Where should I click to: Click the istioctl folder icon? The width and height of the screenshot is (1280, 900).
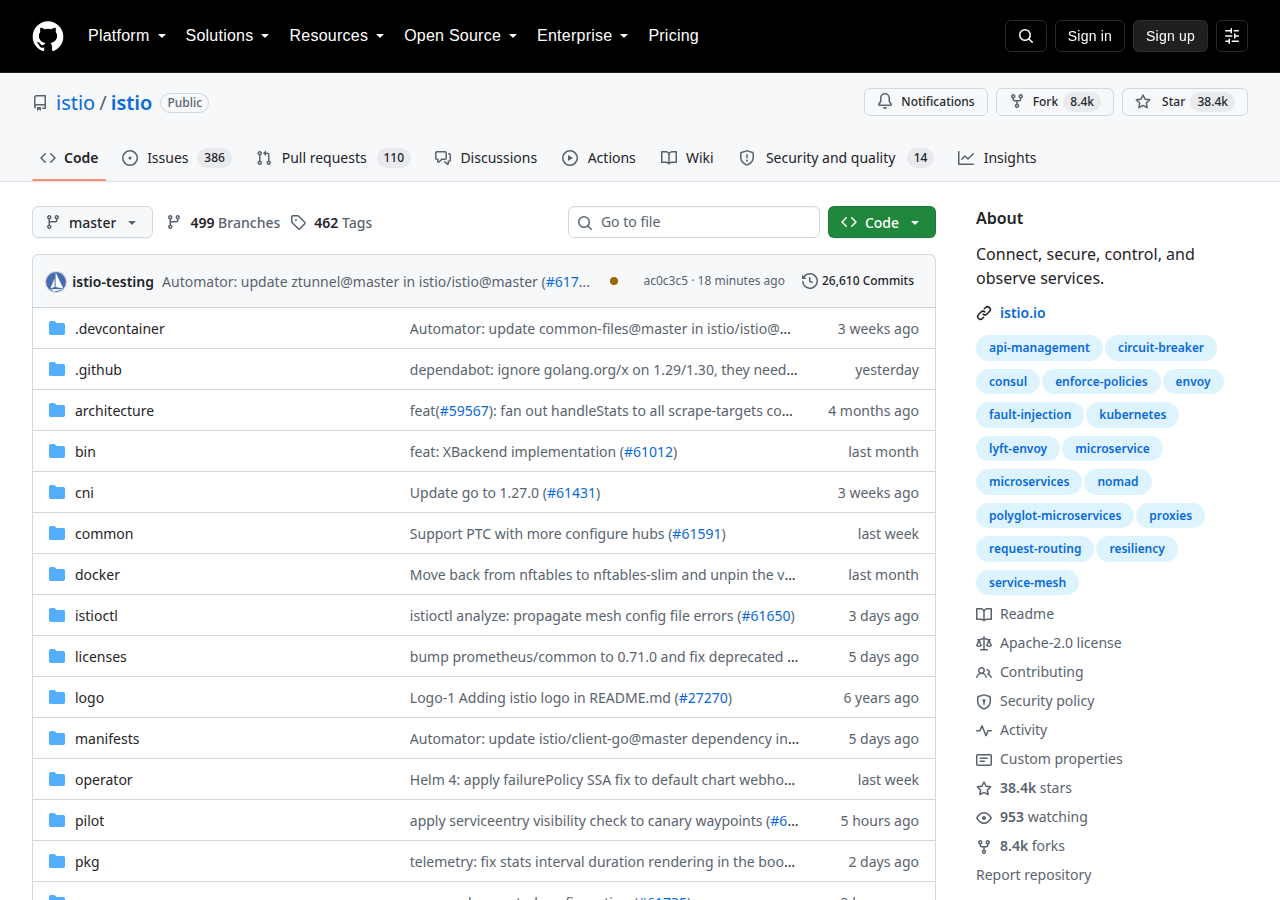(x=57, y=616)
